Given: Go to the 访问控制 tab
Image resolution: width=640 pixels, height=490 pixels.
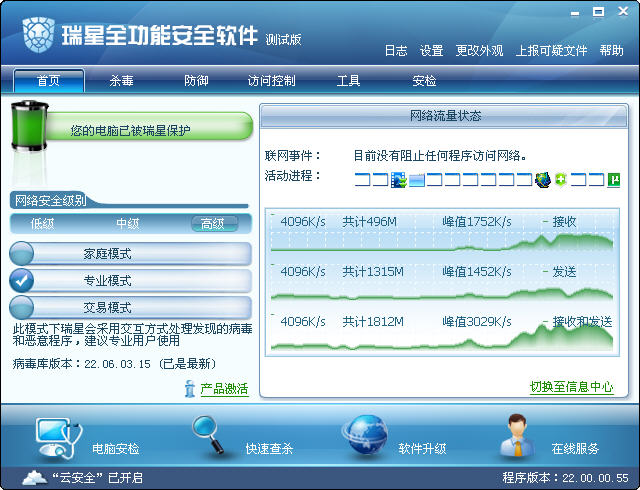Looking at the screenshot, I should [x=272, y=81].
